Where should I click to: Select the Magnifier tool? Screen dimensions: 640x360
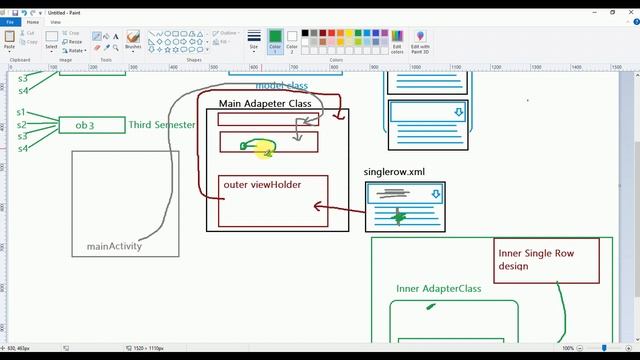pos(116,48)
